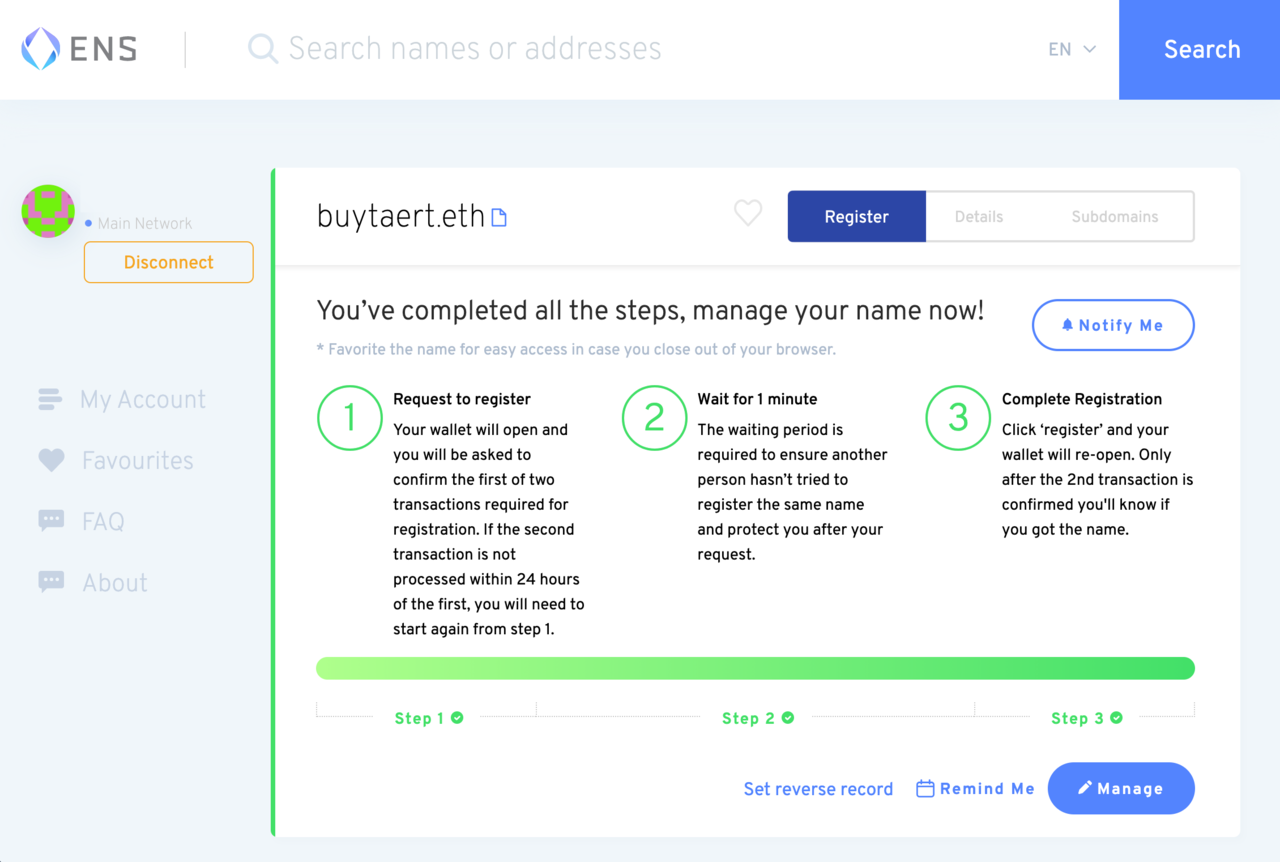Viewport: 1280px width, 862px height.
Task: Click the Disconnect button
Action: click(x=169, y=262)
